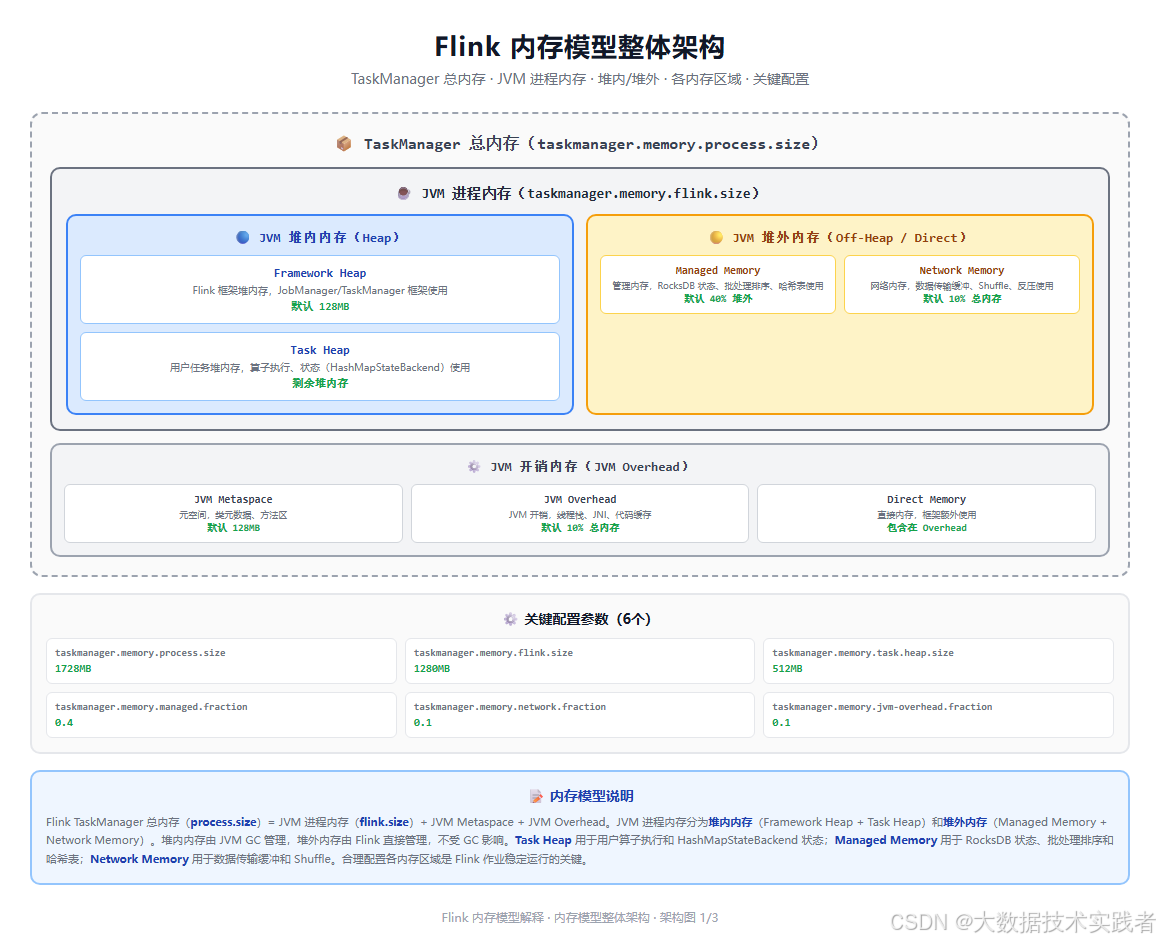Click the Framework Heap description line mentioning JobManager/TaskManager
Viewport: 1160px width, 942px height.
tap(320, 291)
